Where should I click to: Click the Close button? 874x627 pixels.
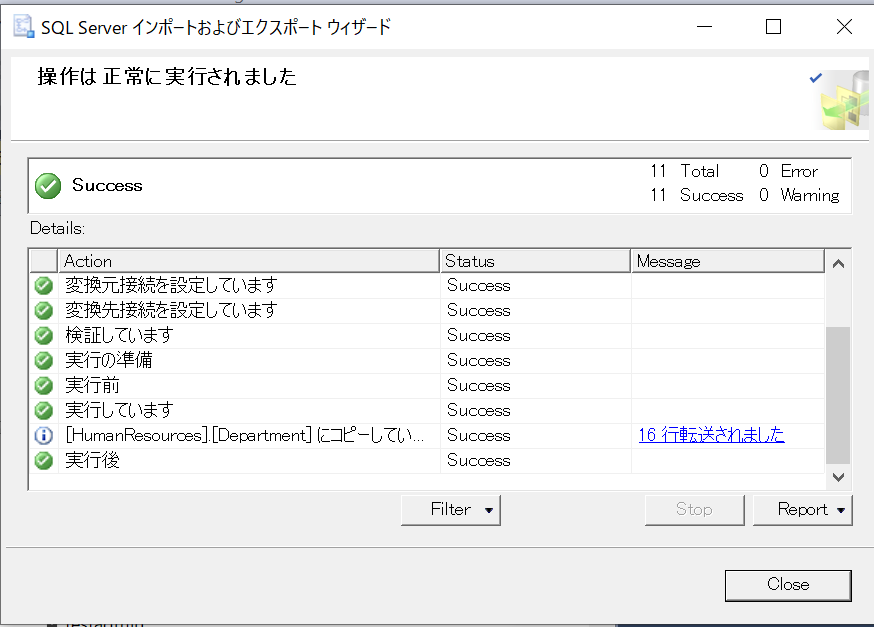788,585
